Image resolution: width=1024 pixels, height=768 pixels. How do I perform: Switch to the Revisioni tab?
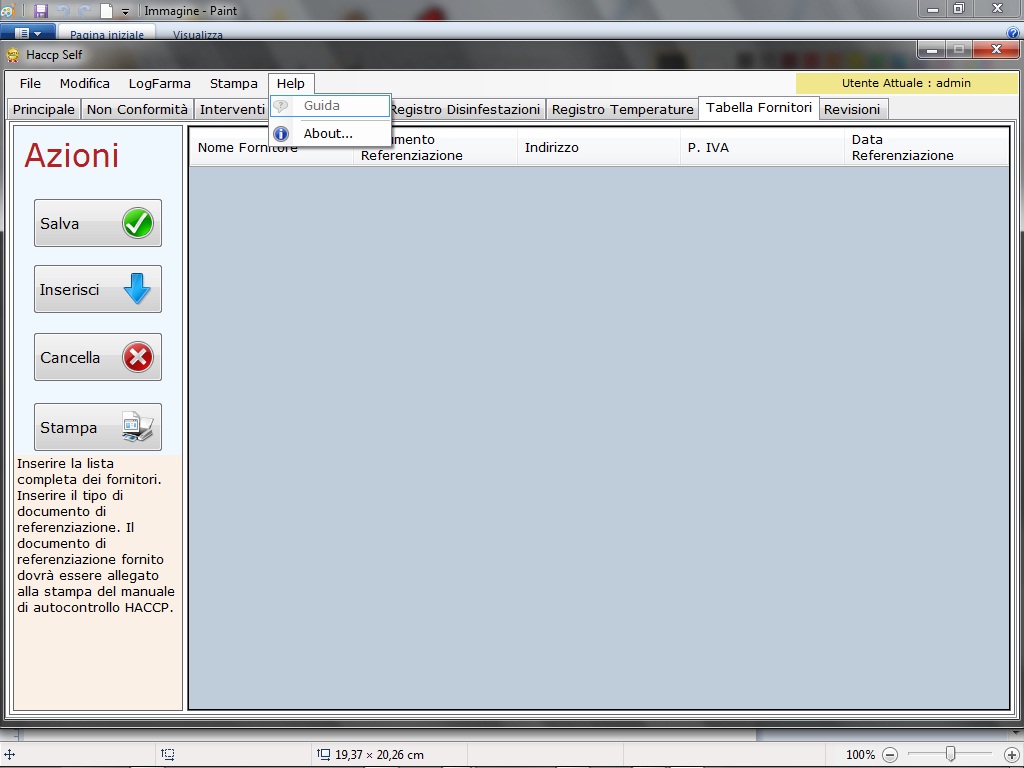click(x=852, y=109)
